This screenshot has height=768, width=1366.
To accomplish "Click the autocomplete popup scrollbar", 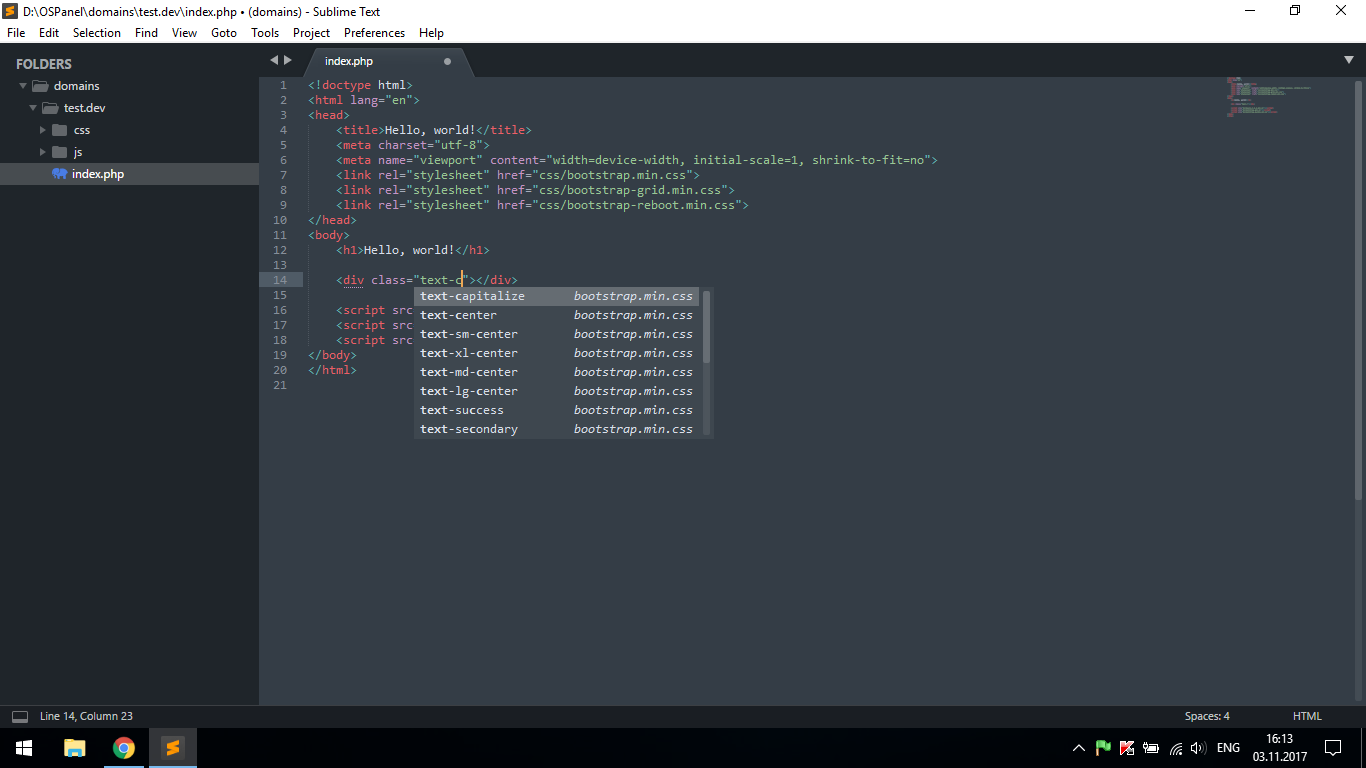I will 707,327.
